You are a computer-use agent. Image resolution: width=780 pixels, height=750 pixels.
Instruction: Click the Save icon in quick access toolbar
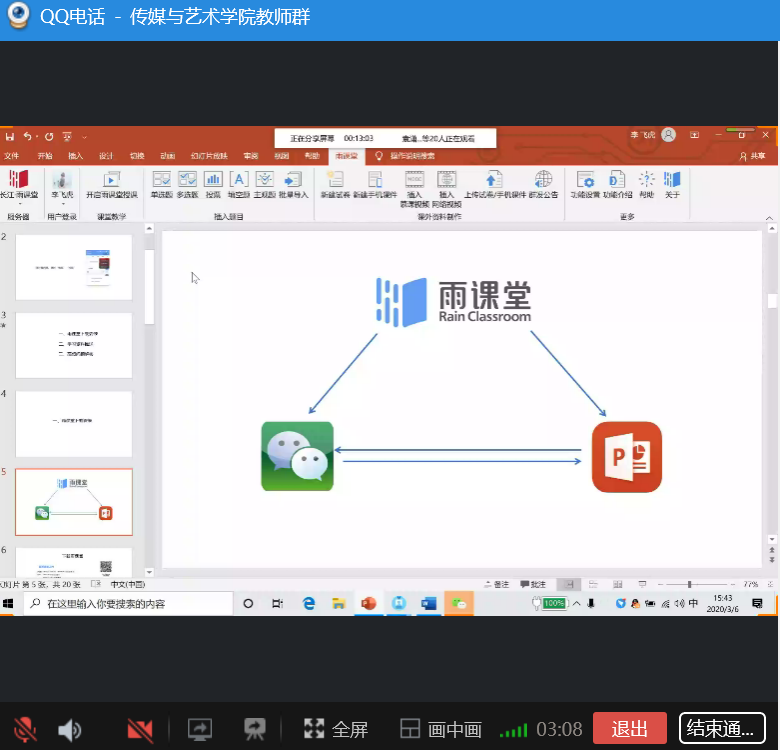click(10, 136)
